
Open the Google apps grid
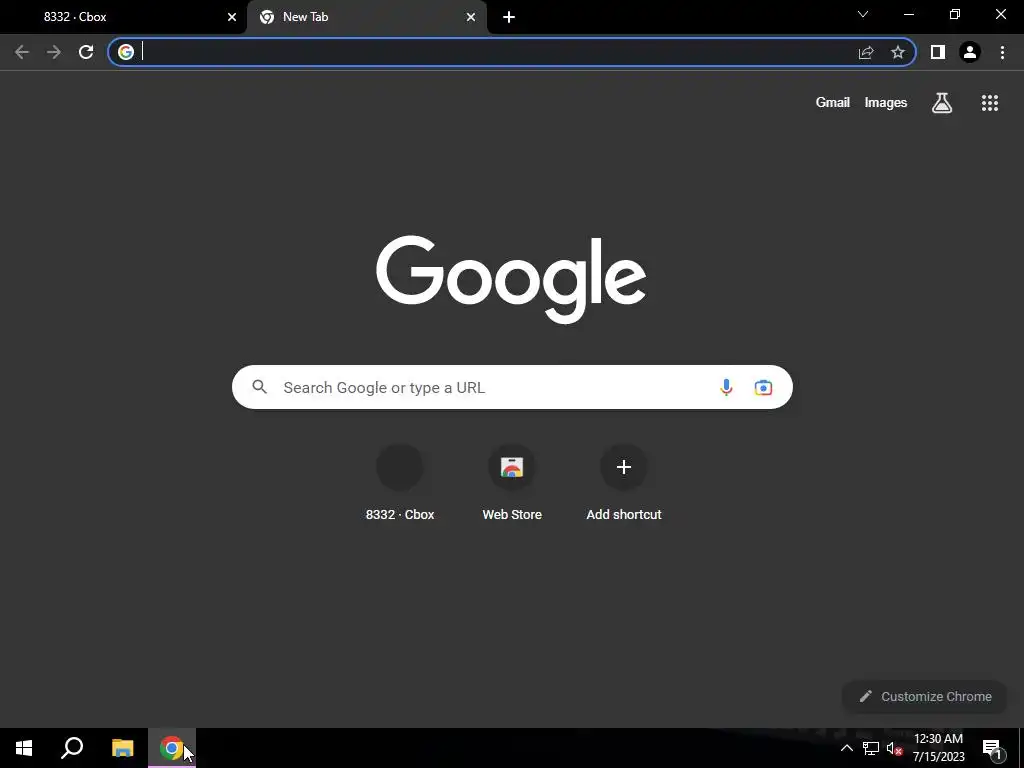pyautogui.click(x=990, y=103)
